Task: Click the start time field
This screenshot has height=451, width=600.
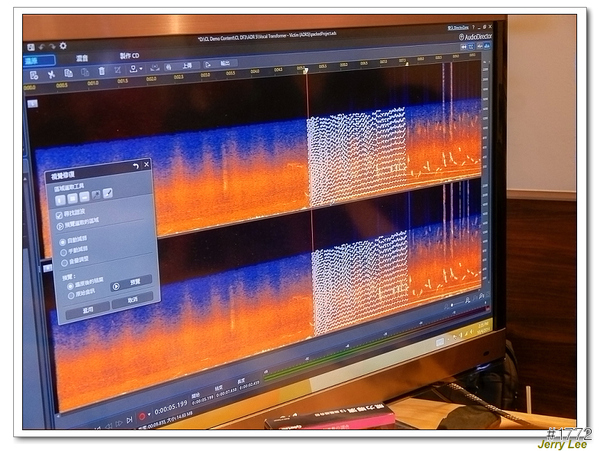Action: [x=202, y=399]
